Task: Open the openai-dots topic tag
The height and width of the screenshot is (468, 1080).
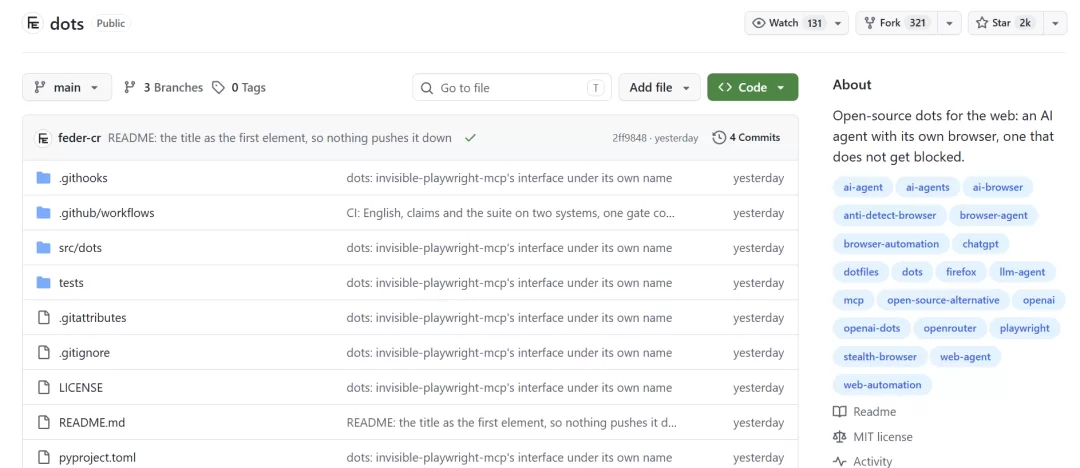Action: pyautogui.click(x=871, y=328)
